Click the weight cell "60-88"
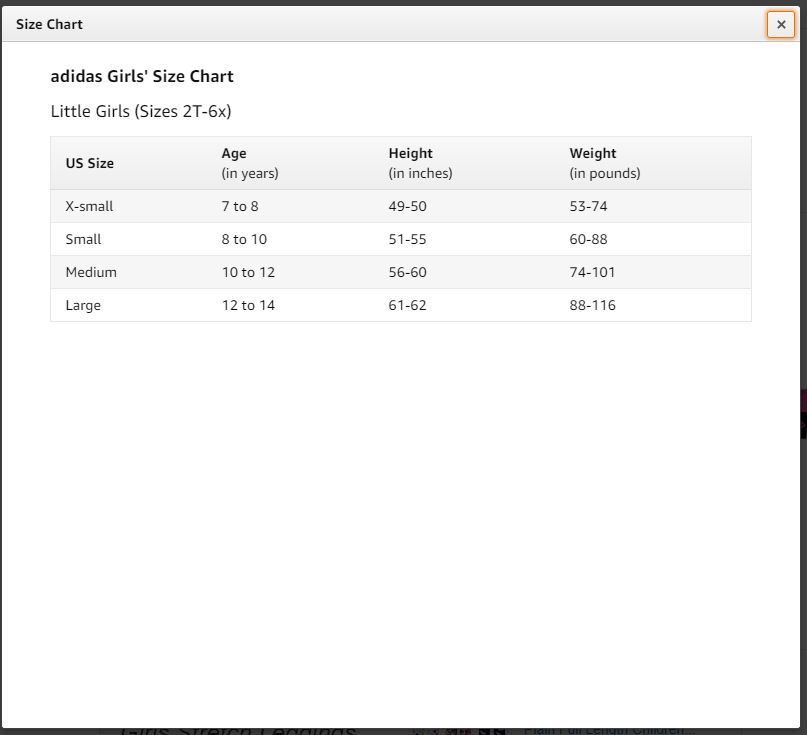This screenshot has height=735, width=807. coord(588,239)
